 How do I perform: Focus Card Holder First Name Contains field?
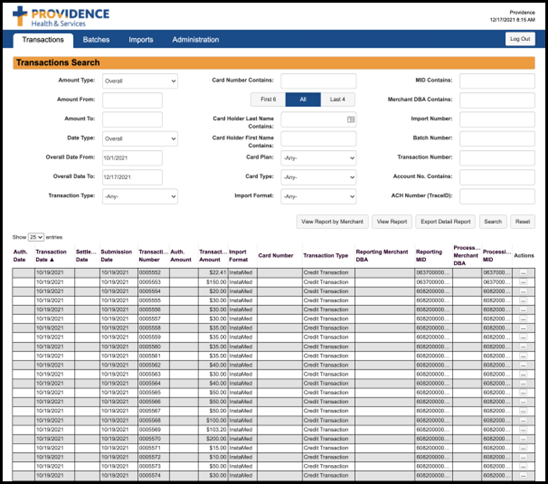[318, 139]
